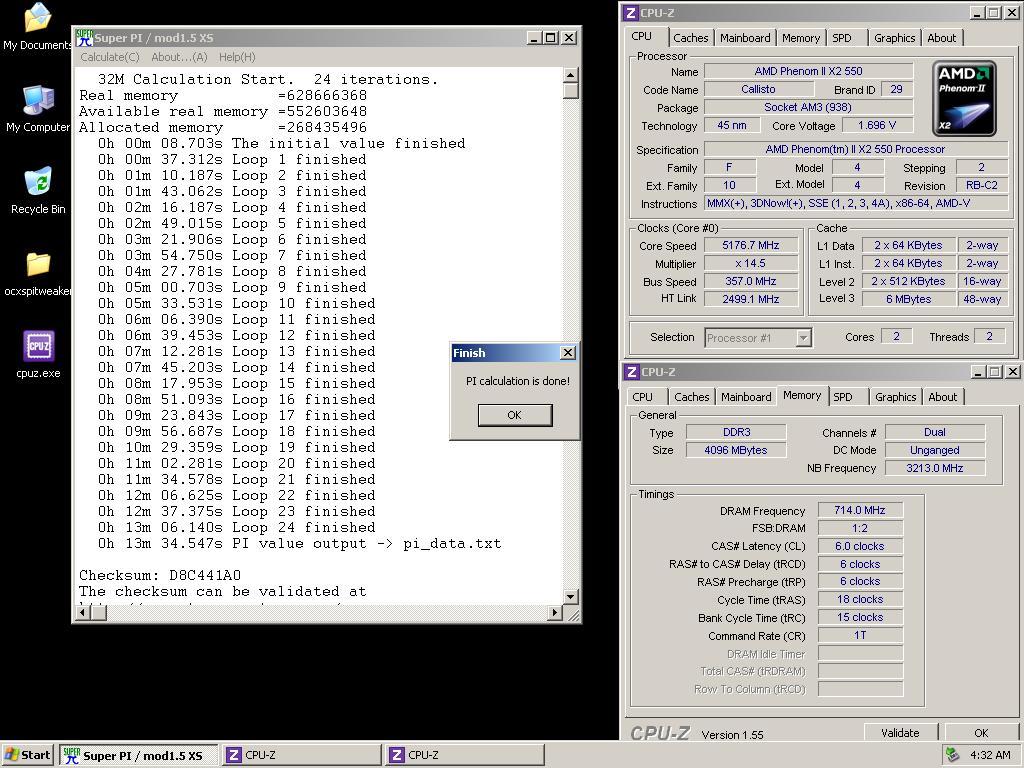1024x768 pixels.
Task: Click the Validate button in CPU-Z
Action: tap(900, 733)
